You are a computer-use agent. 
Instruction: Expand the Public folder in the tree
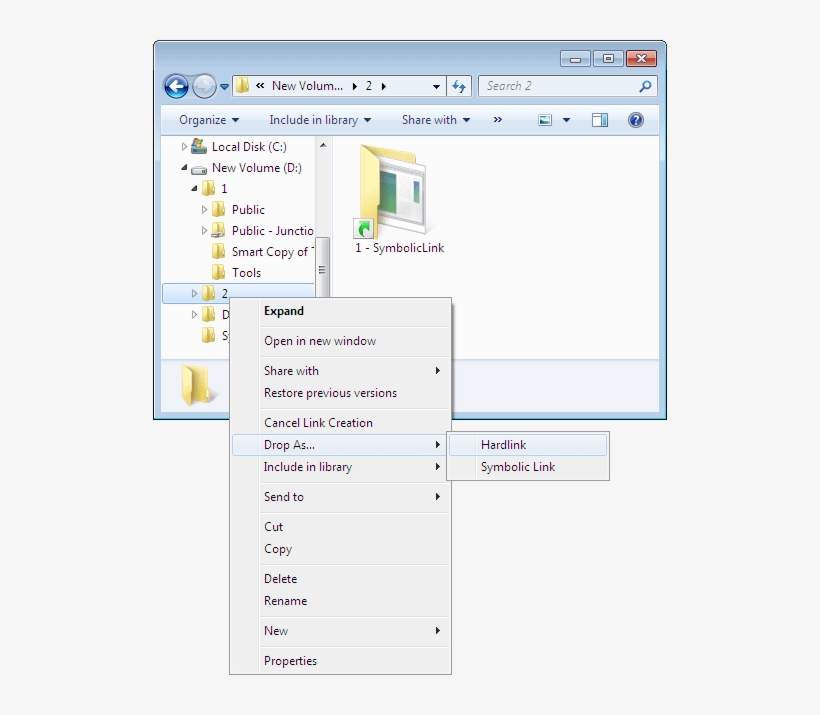[206, 209]
